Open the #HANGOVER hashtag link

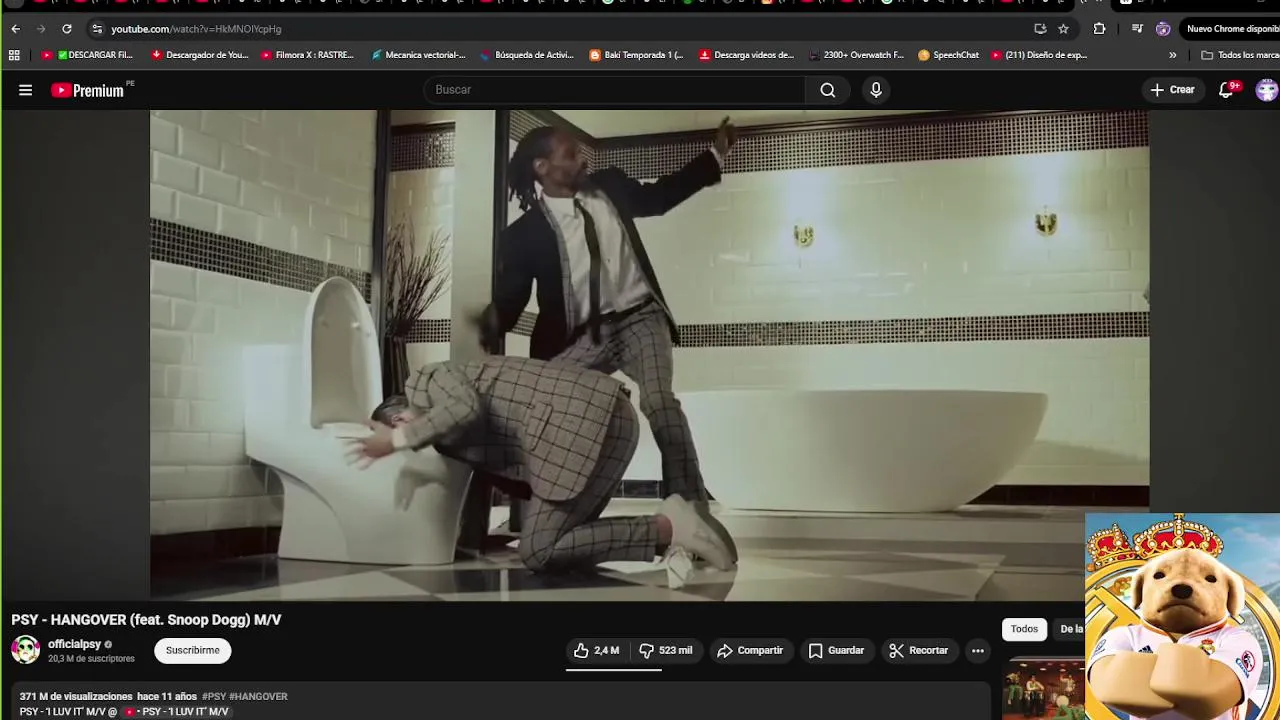click(258, 696)
